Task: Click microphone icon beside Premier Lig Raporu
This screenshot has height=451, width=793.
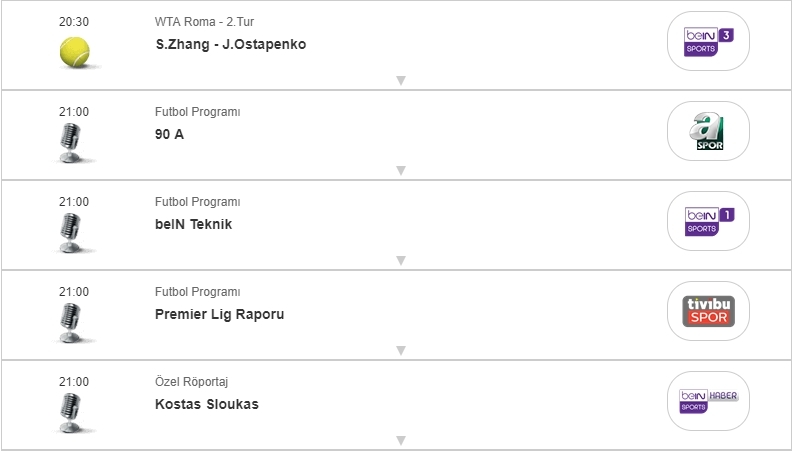Action: point(71,323)
